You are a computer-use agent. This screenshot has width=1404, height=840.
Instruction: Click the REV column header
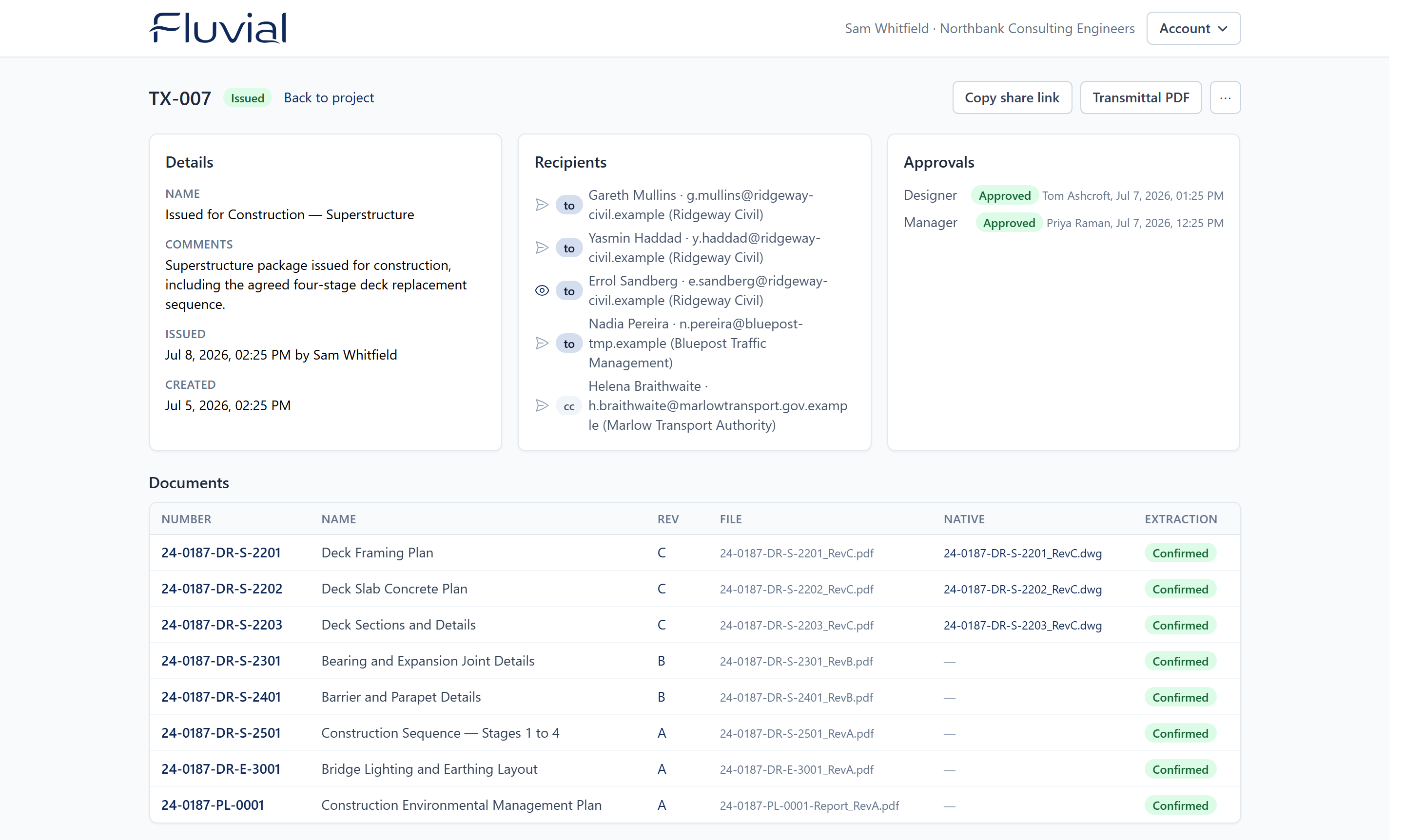(668, 519)
